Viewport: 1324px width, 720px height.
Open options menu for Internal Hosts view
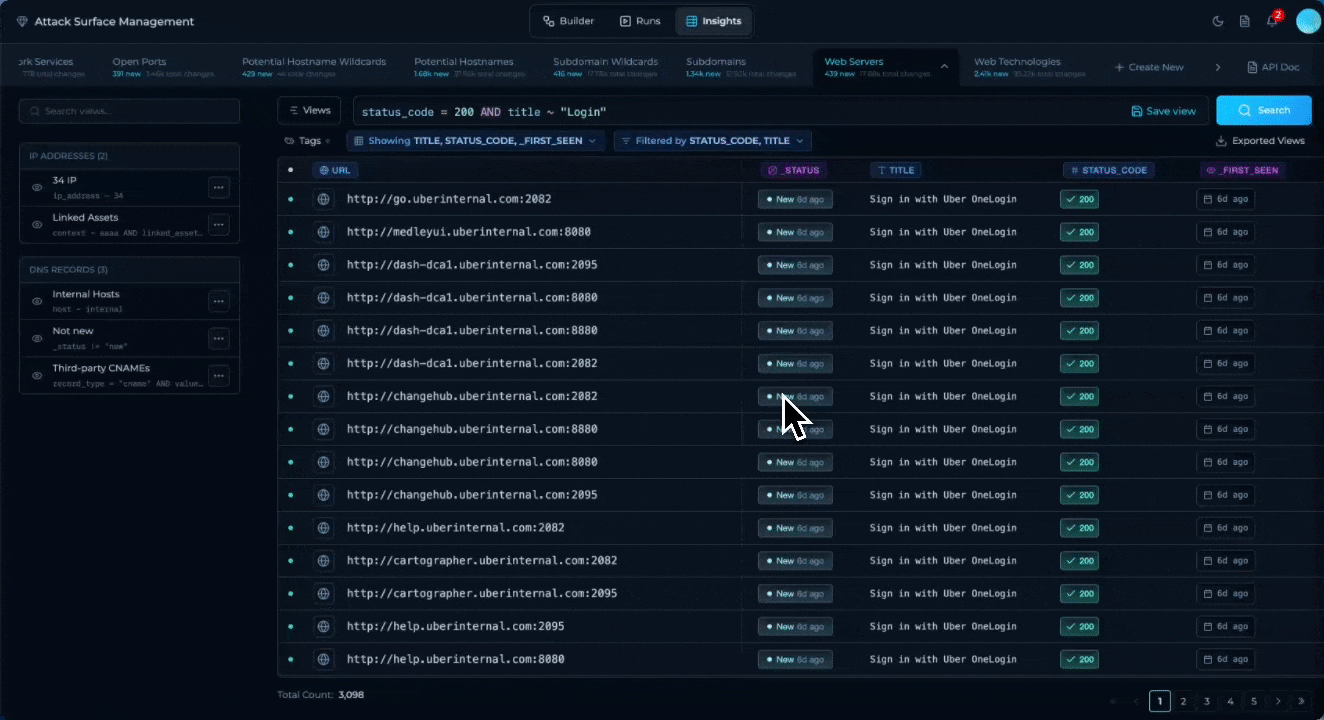219,301
